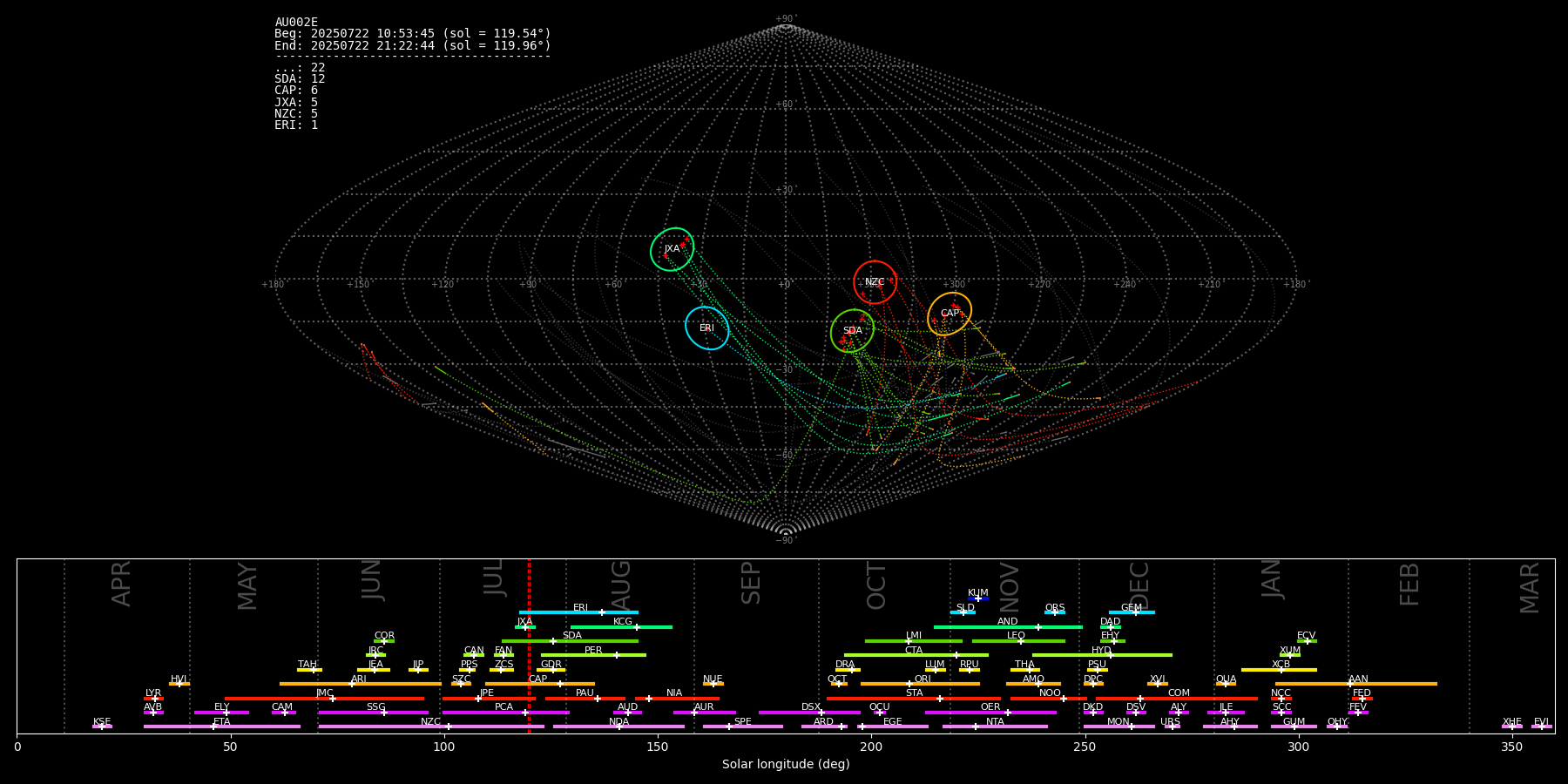Click the 'NZC: 5' count in legend

point(296,114)
